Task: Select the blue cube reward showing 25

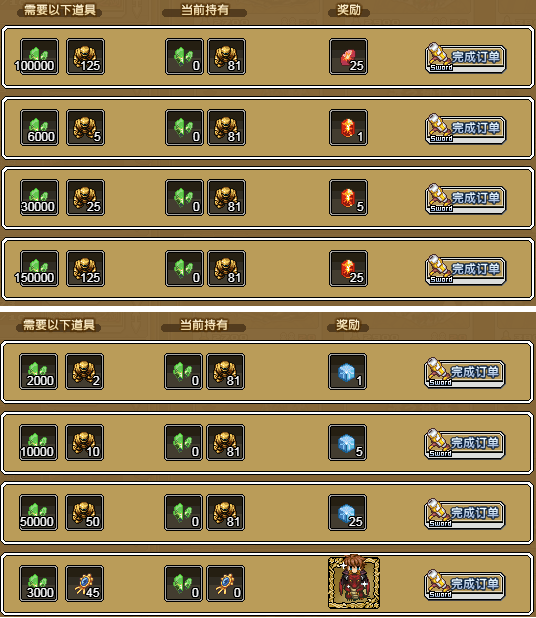Action: coord(348,513)
